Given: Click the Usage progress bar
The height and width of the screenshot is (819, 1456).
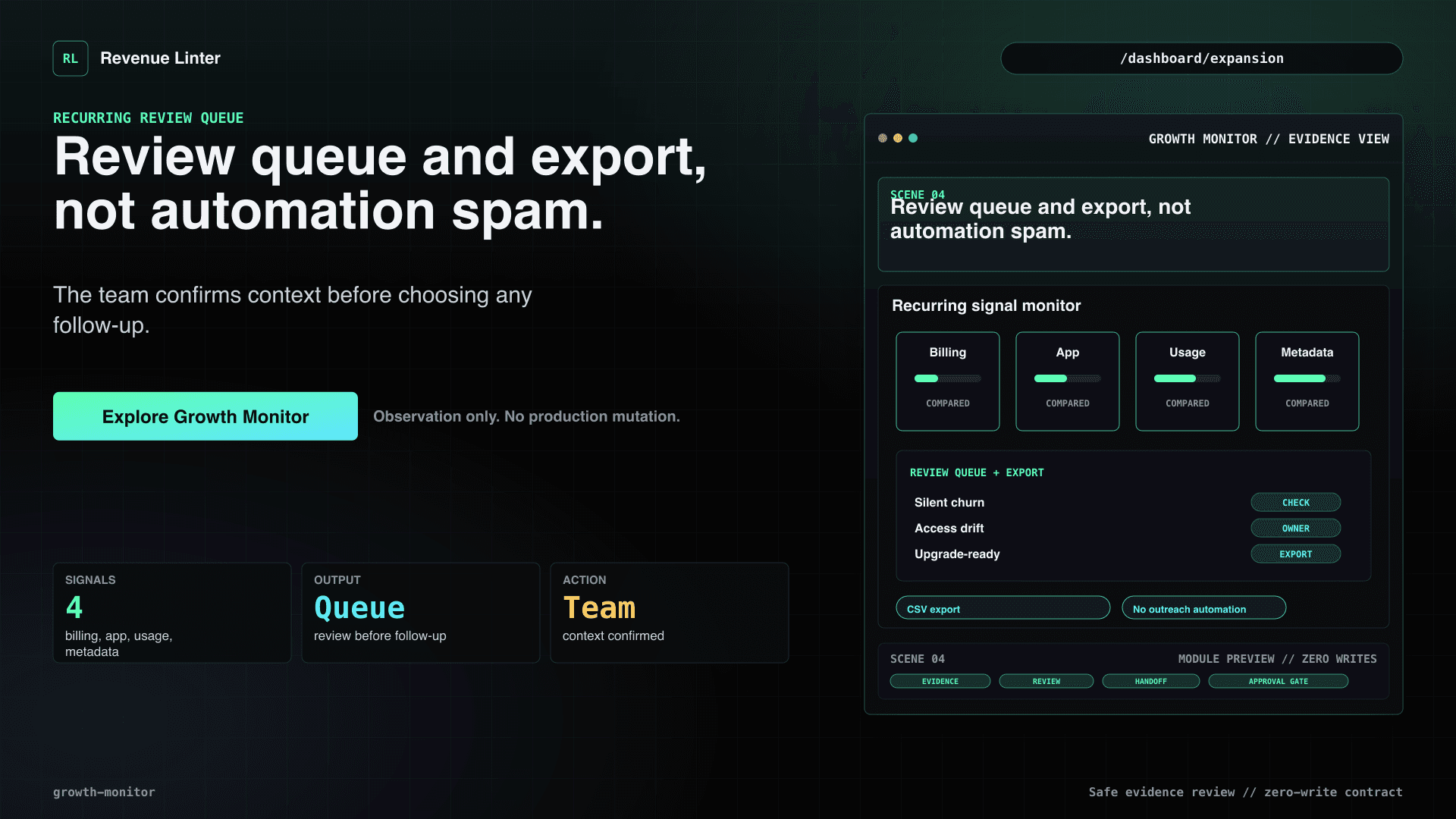Looking at the screenshot, I should tap(1188, 378).
